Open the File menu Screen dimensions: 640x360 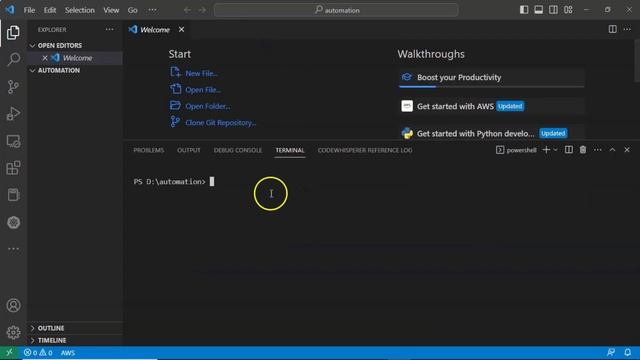pyautogui.click(x=29, y=10)
